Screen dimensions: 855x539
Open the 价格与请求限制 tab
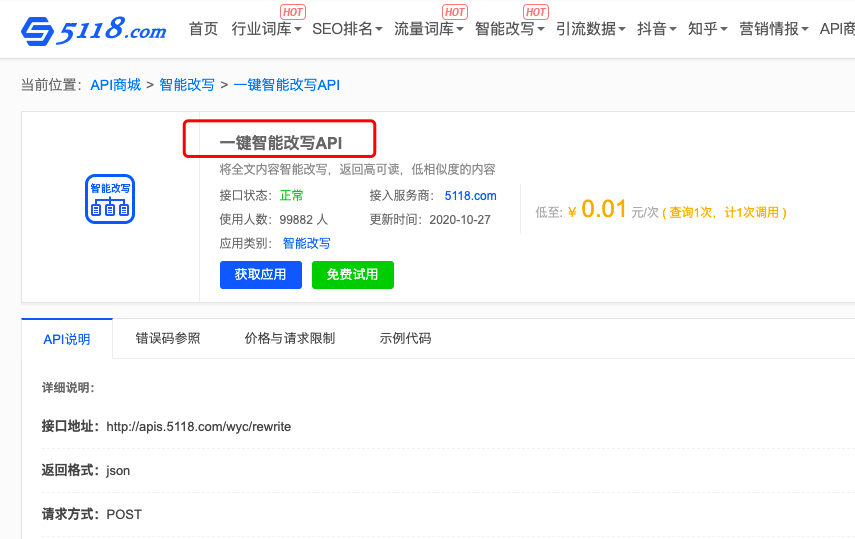tap(289, 338)
